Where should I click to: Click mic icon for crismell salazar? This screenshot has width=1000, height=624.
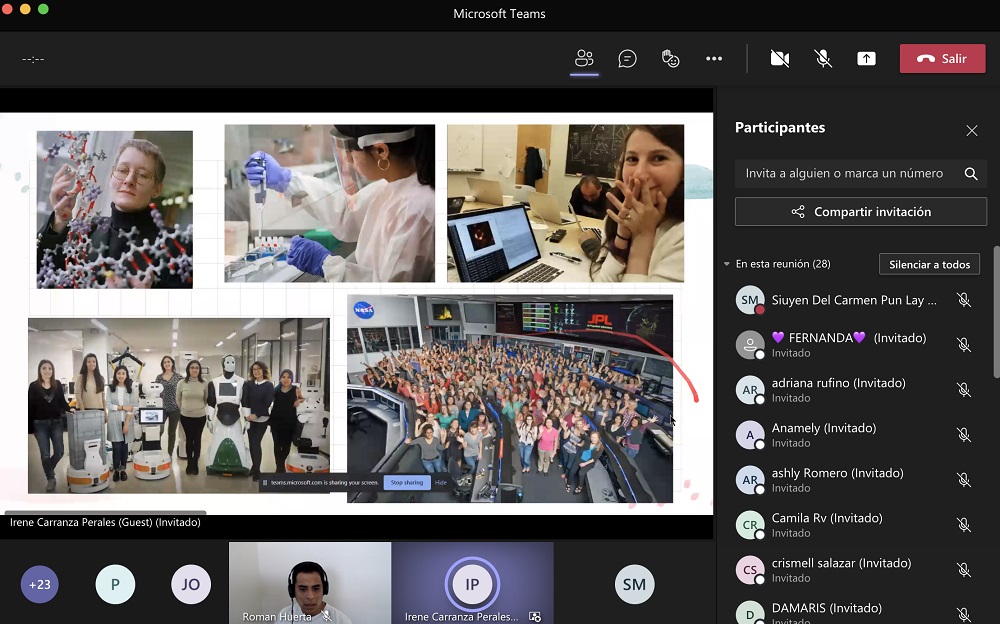[x=964, y=570]
